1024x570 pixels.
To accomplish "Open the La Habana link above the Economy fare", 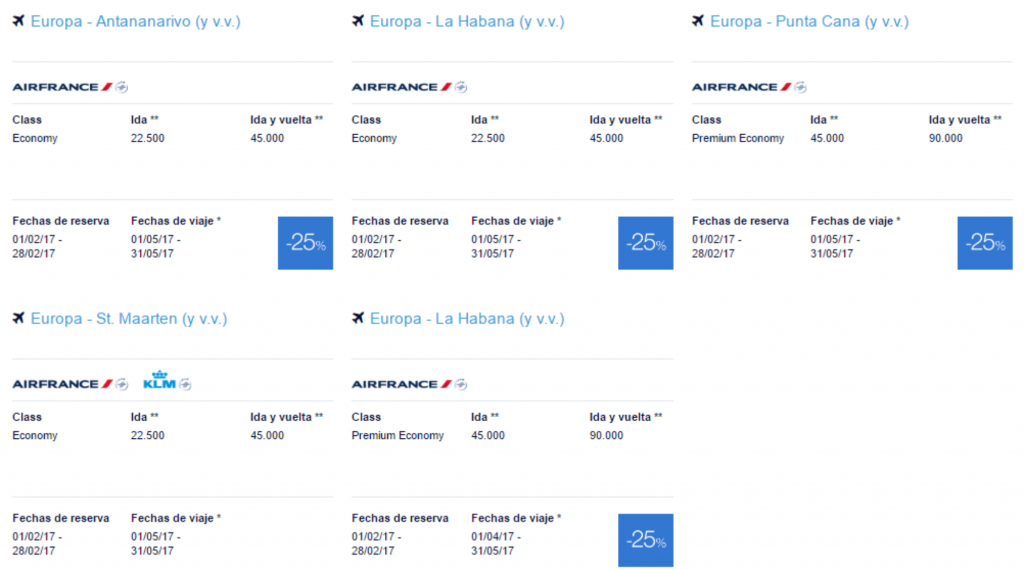I will 467,22.
